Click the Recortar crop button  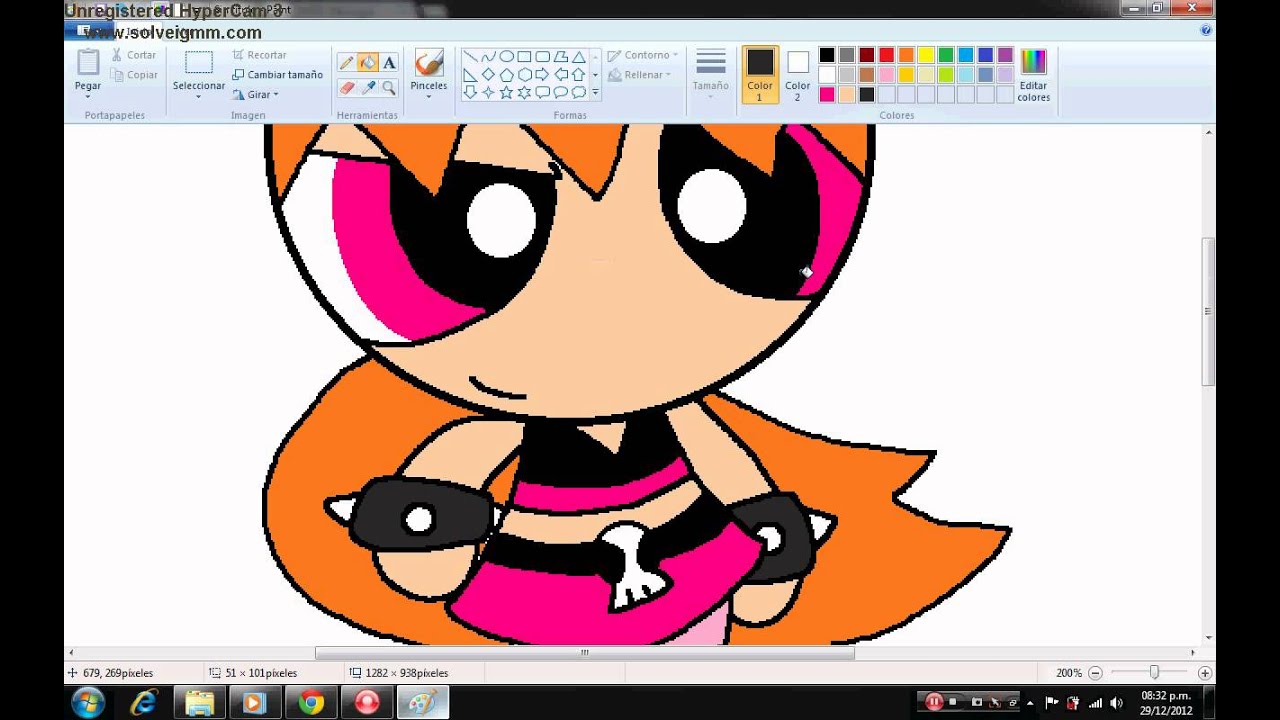tap(260, 55)
